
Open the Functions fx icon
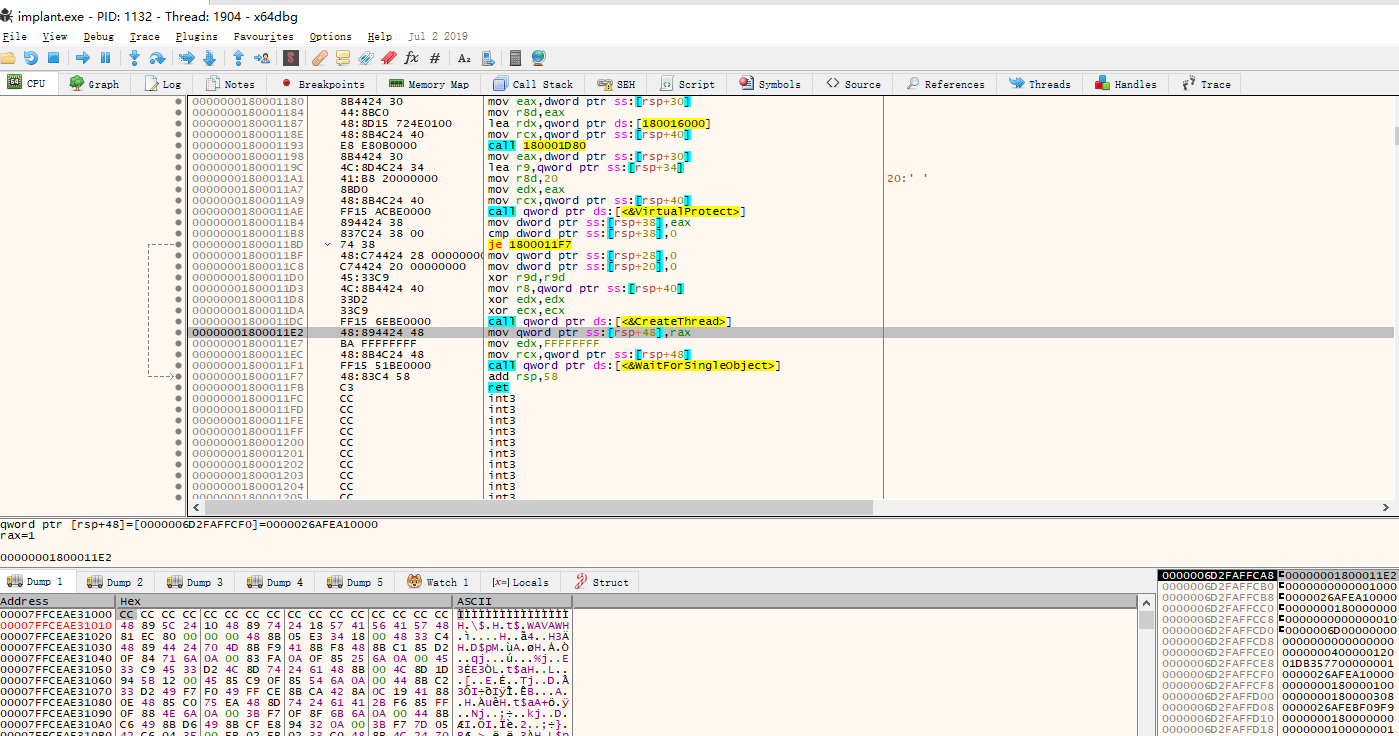coord(411,58)
